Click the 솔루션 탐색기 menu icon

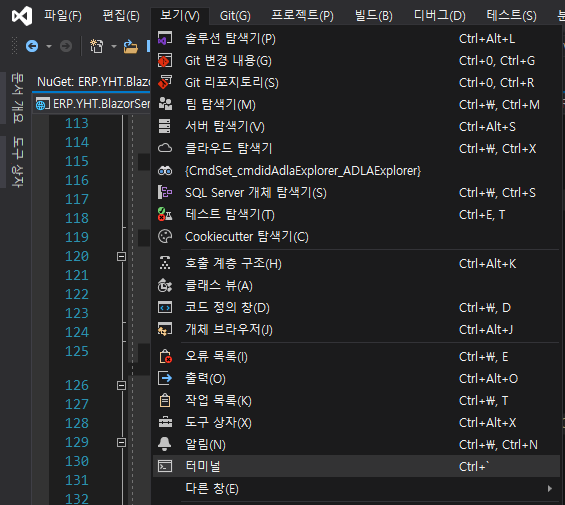coord(165,39)
